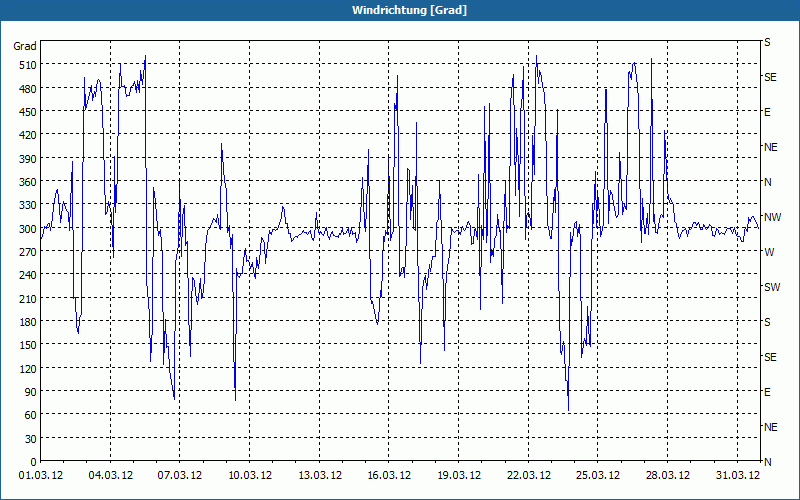This screenshot has height=500, width=800.
Task: Click the 60 y-axis value
Action: point(31,415)
